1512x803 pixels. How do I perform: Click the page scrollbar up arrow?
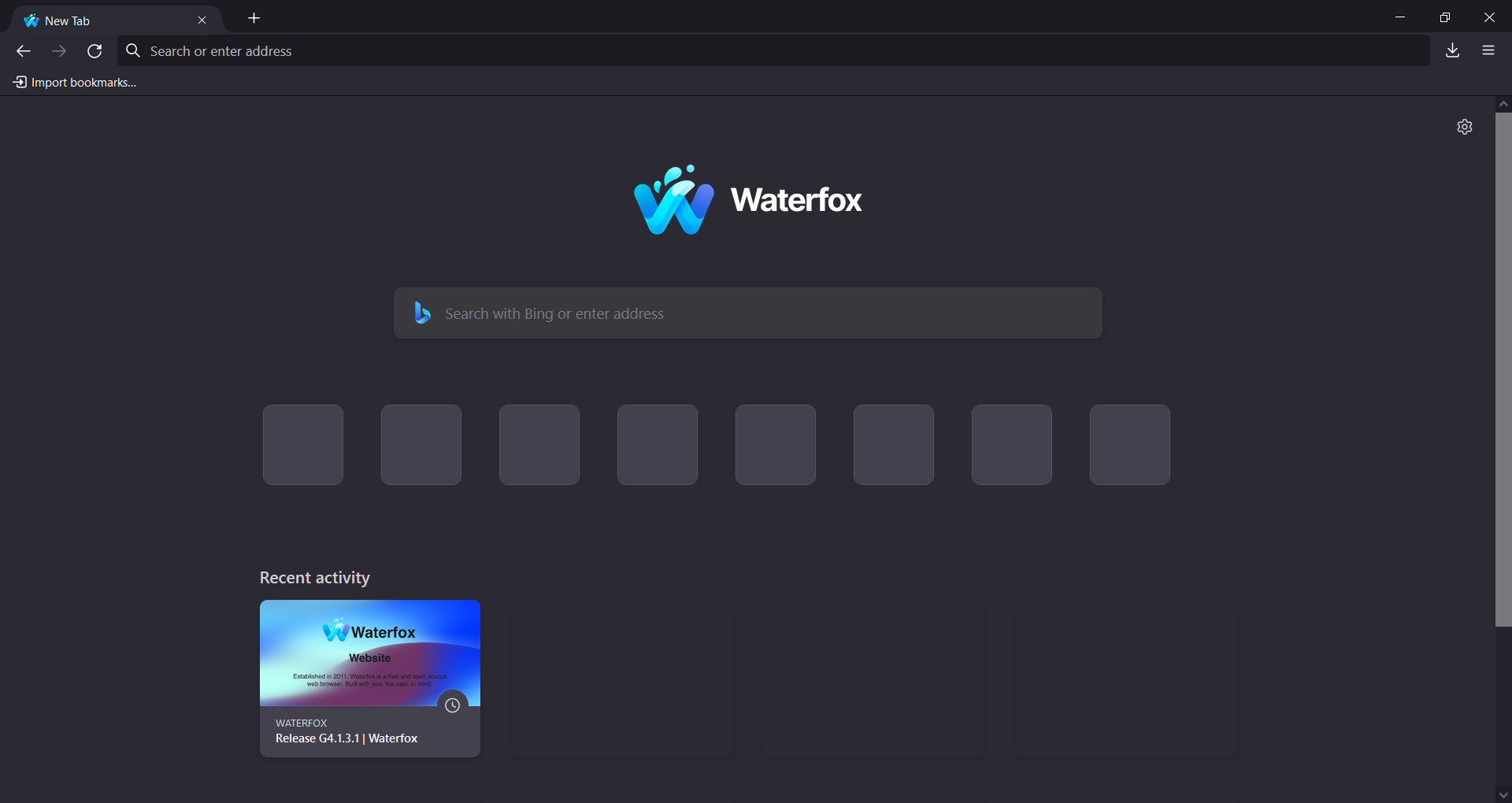[x=1503, y=104]
